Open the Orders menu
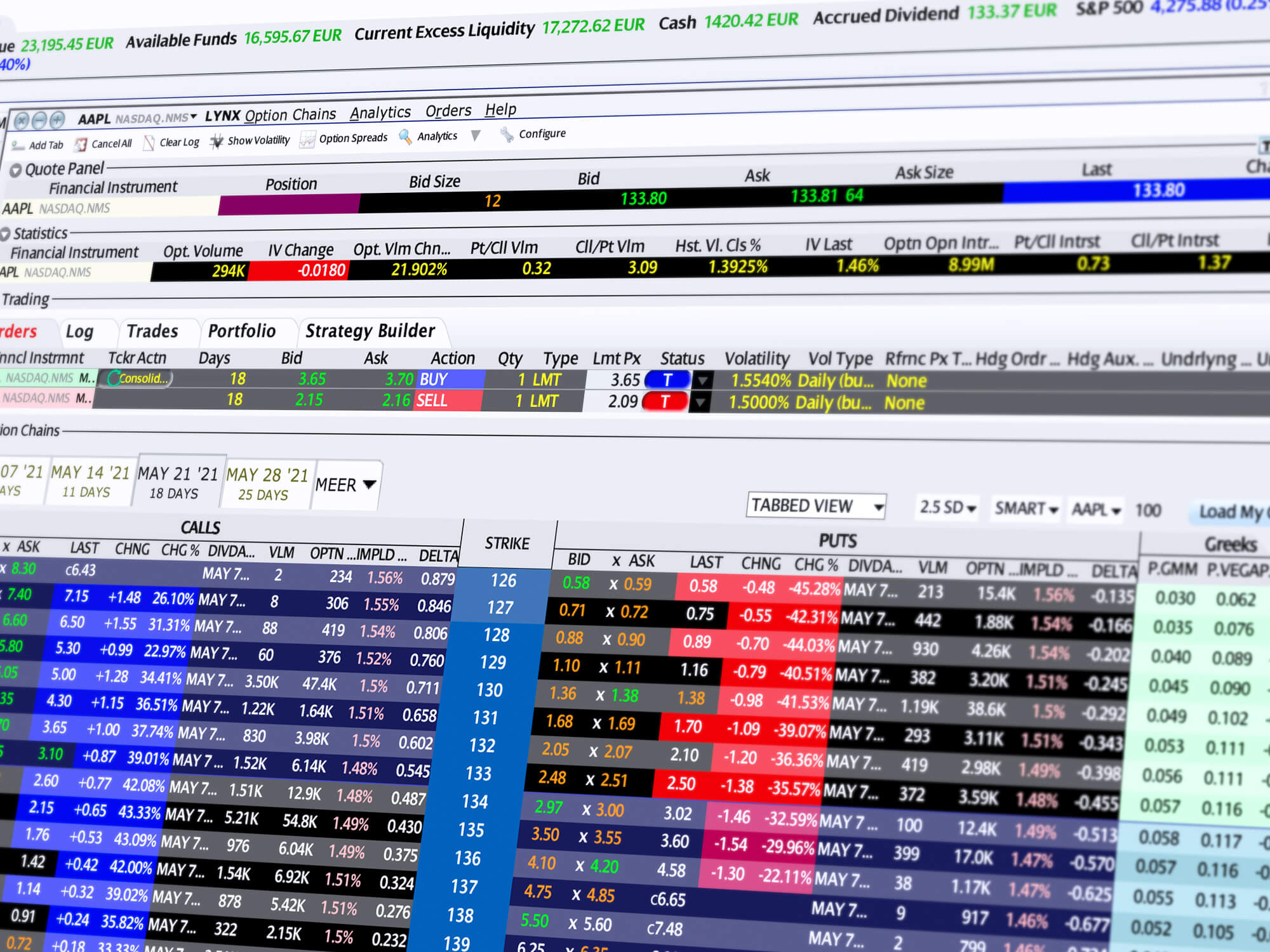This screenshot has width=1270, height=952. 448,111
